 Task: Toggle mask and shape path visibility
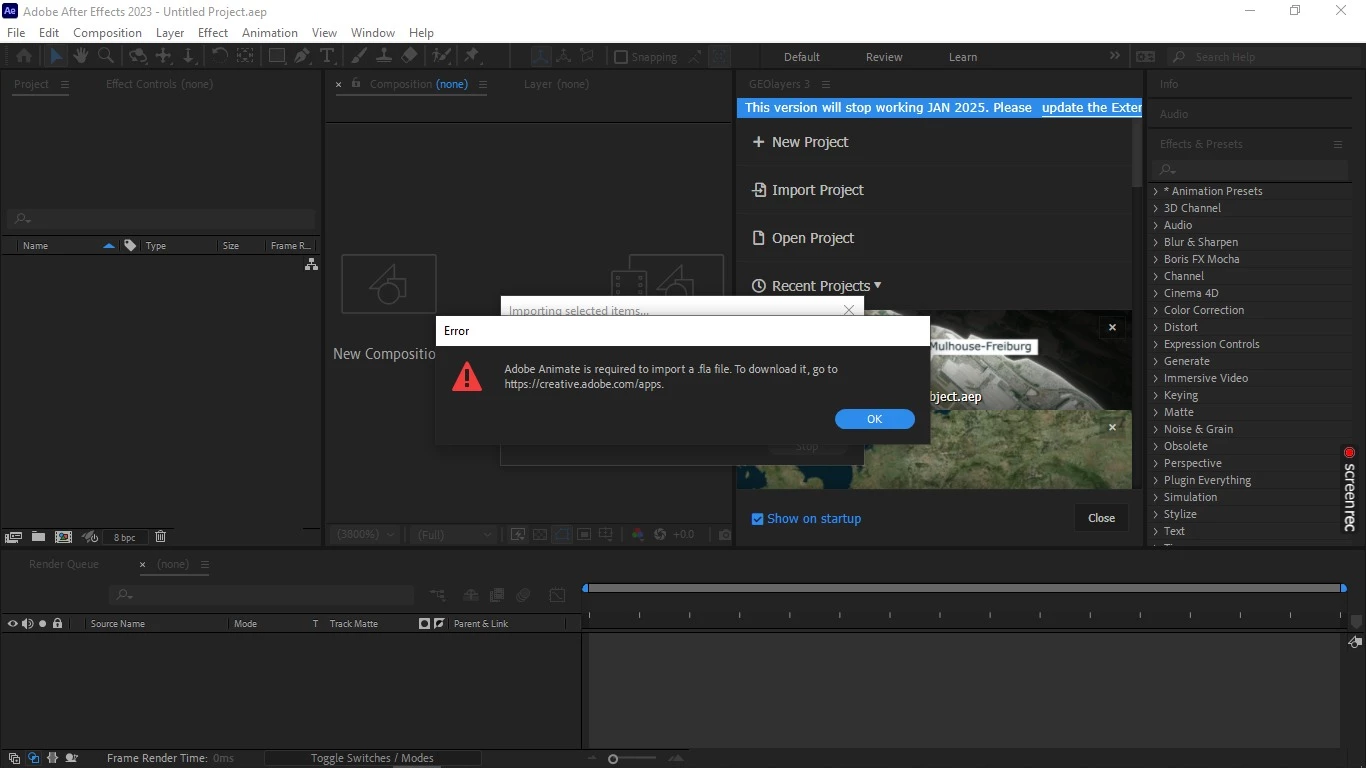[562, 535]
